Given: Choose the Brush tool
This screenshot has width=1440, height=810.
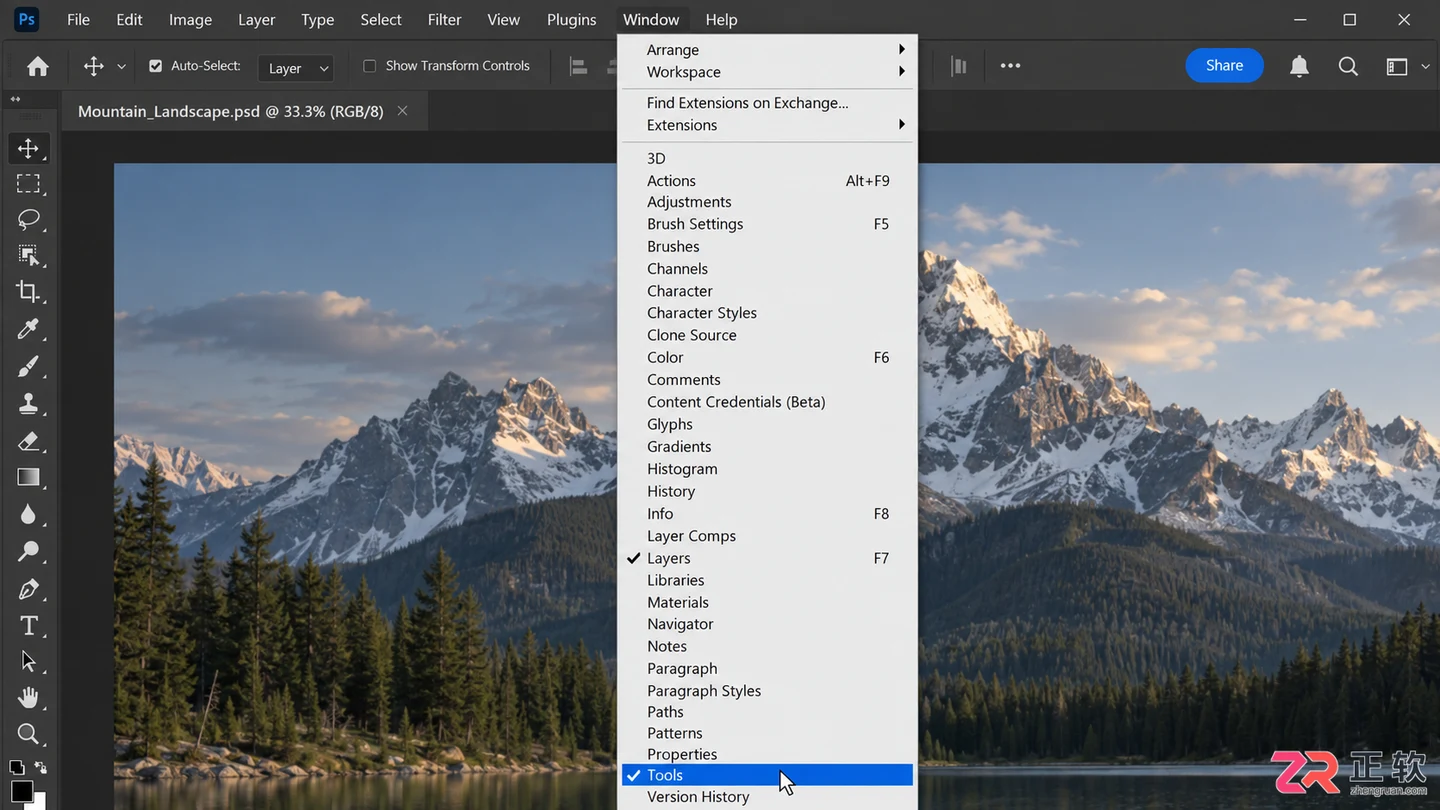Looking at the screenshot, I should 28,366.
